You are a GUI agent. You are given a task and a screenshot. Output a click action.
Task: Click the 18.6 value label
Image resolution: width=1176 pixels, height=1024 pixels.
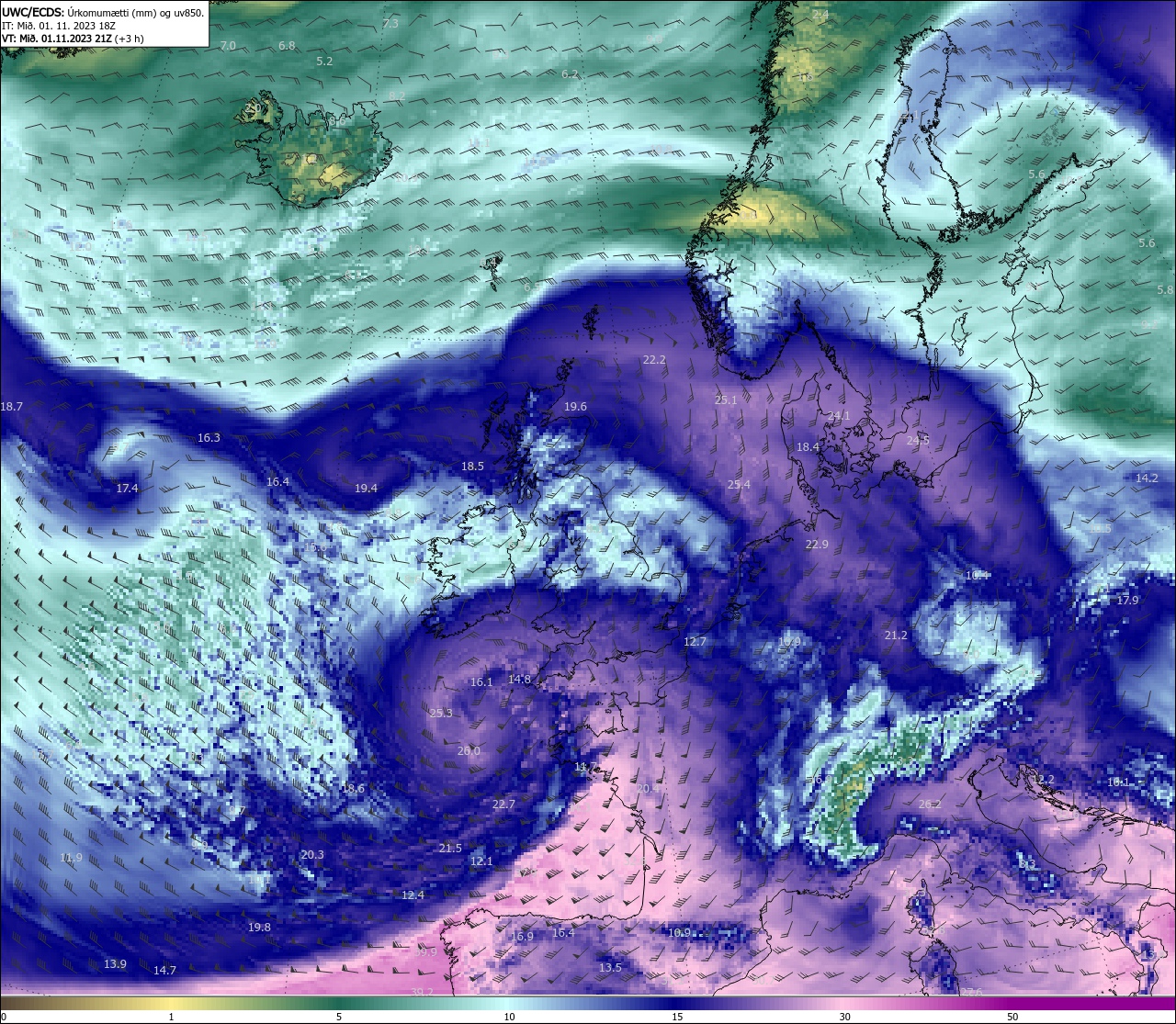pos(353,789)
